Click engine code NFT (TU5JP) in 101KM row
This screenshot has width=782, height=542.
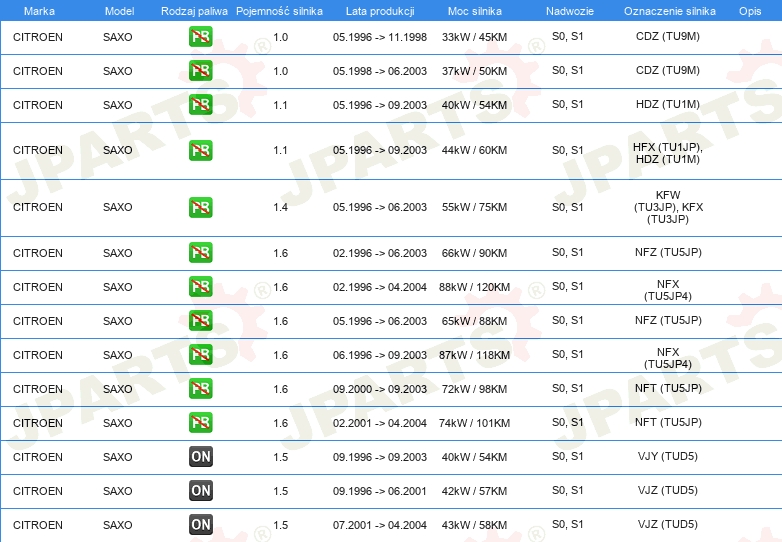(668, 422)
